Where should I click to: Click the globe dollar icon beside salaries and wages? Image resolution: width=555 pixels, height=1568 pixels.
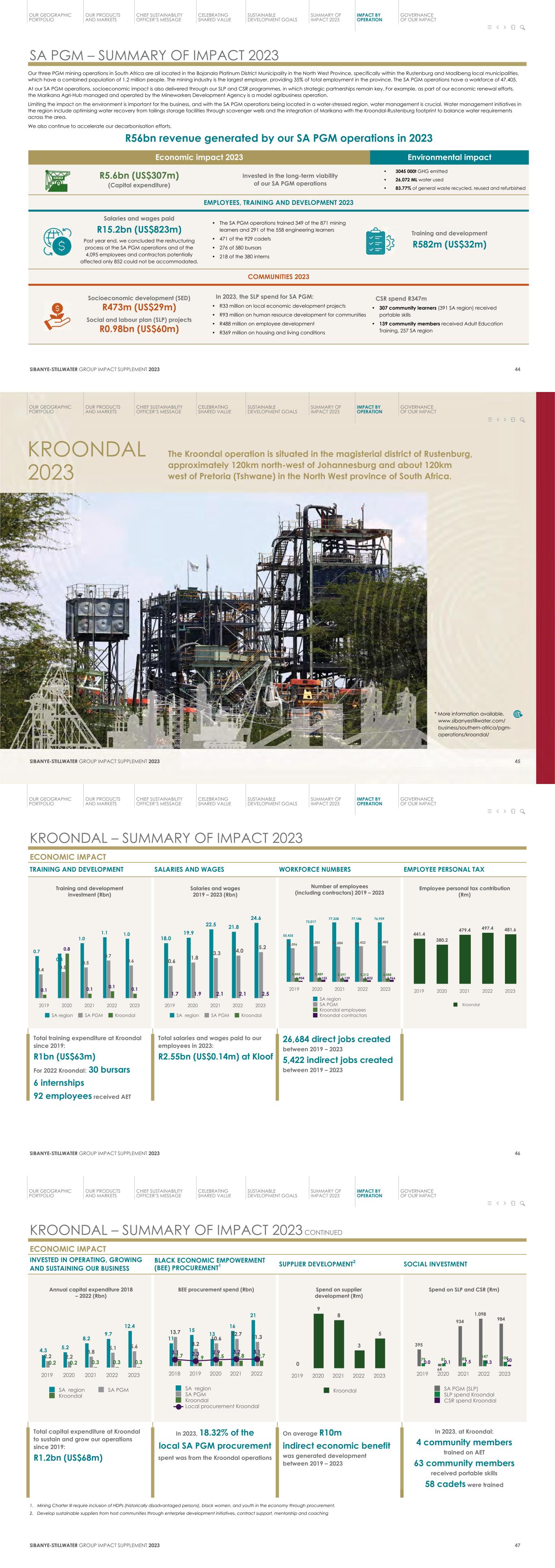tap(57, 241)
